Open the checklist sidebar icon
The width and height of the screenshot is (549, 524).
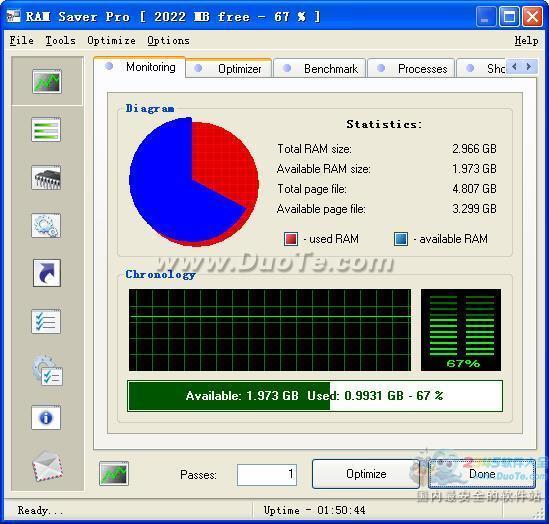coord(46,321)
